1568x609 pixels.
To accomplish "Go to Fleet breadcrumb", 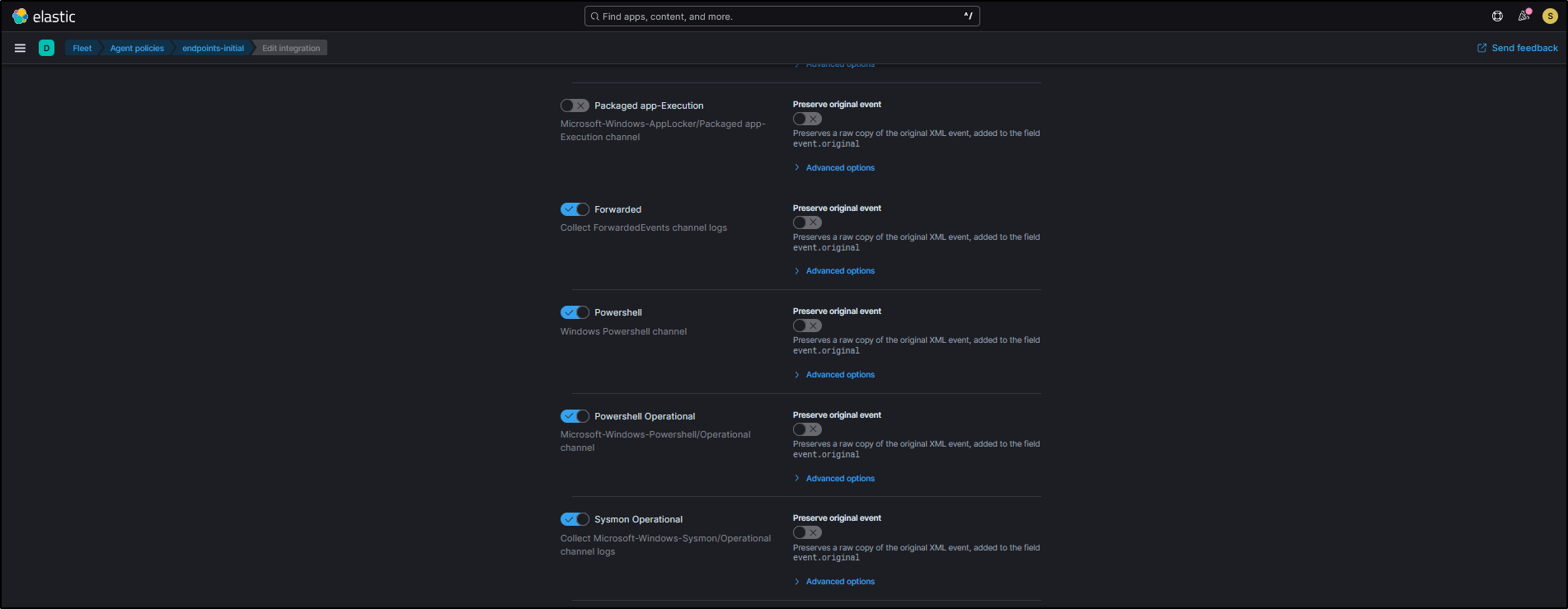I will click(82, 48).
